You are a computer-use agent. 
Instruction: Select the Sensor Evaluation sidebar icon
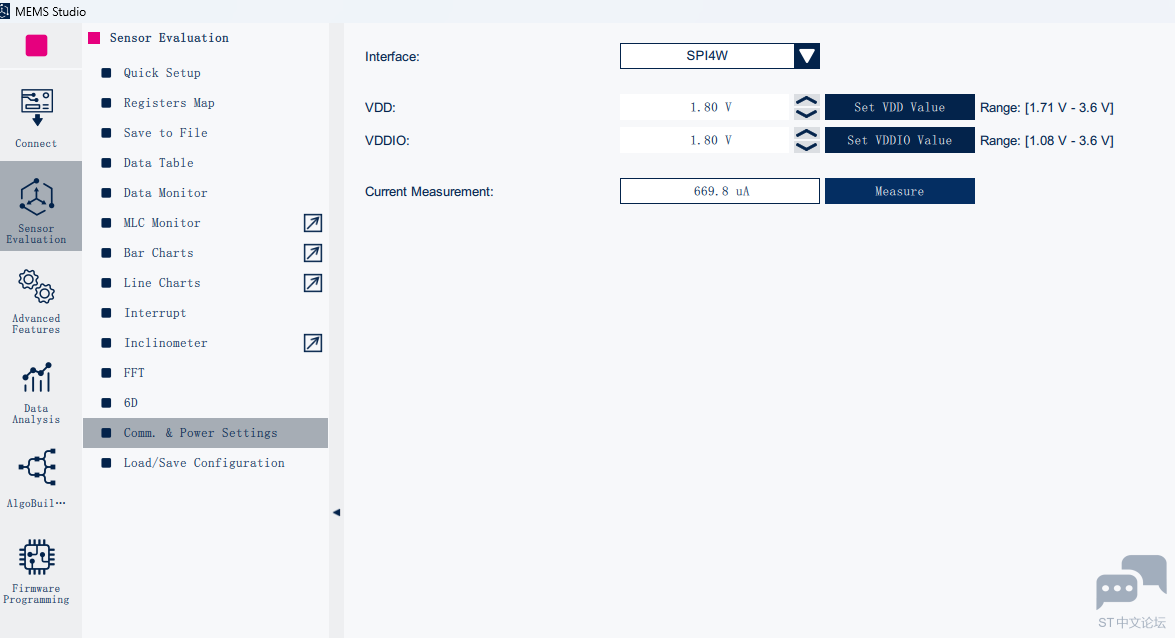click(x=37, y=197)
